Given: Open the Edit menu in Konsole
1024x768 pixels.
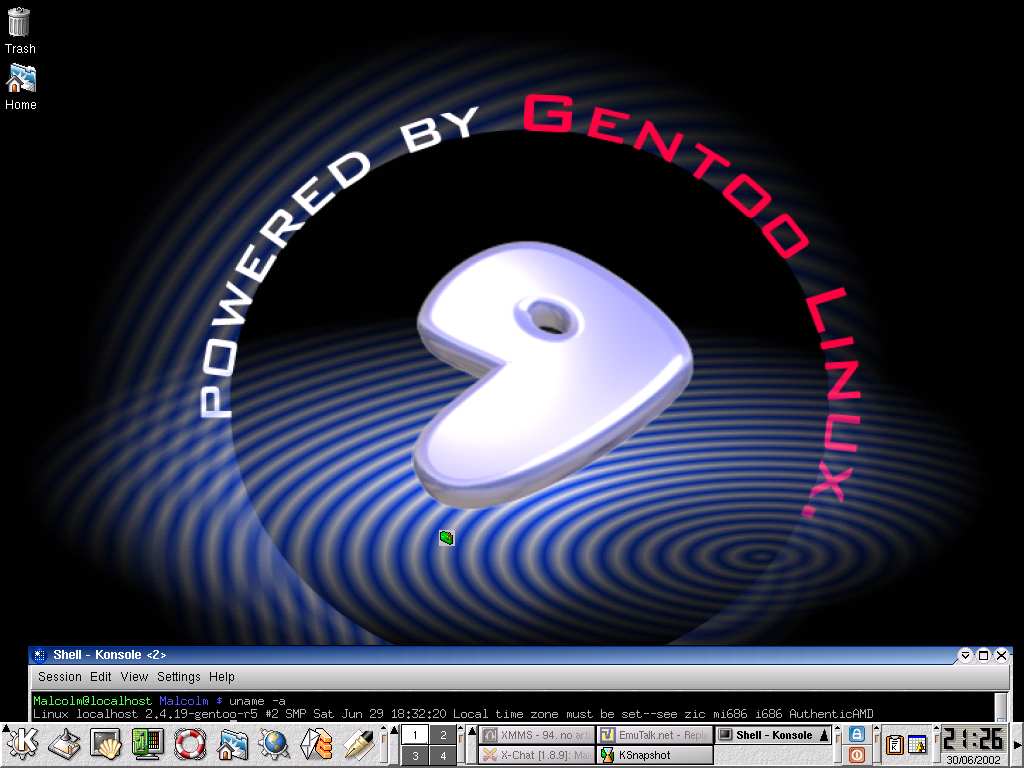Looking at the screenshot, I should coord(101,677).
